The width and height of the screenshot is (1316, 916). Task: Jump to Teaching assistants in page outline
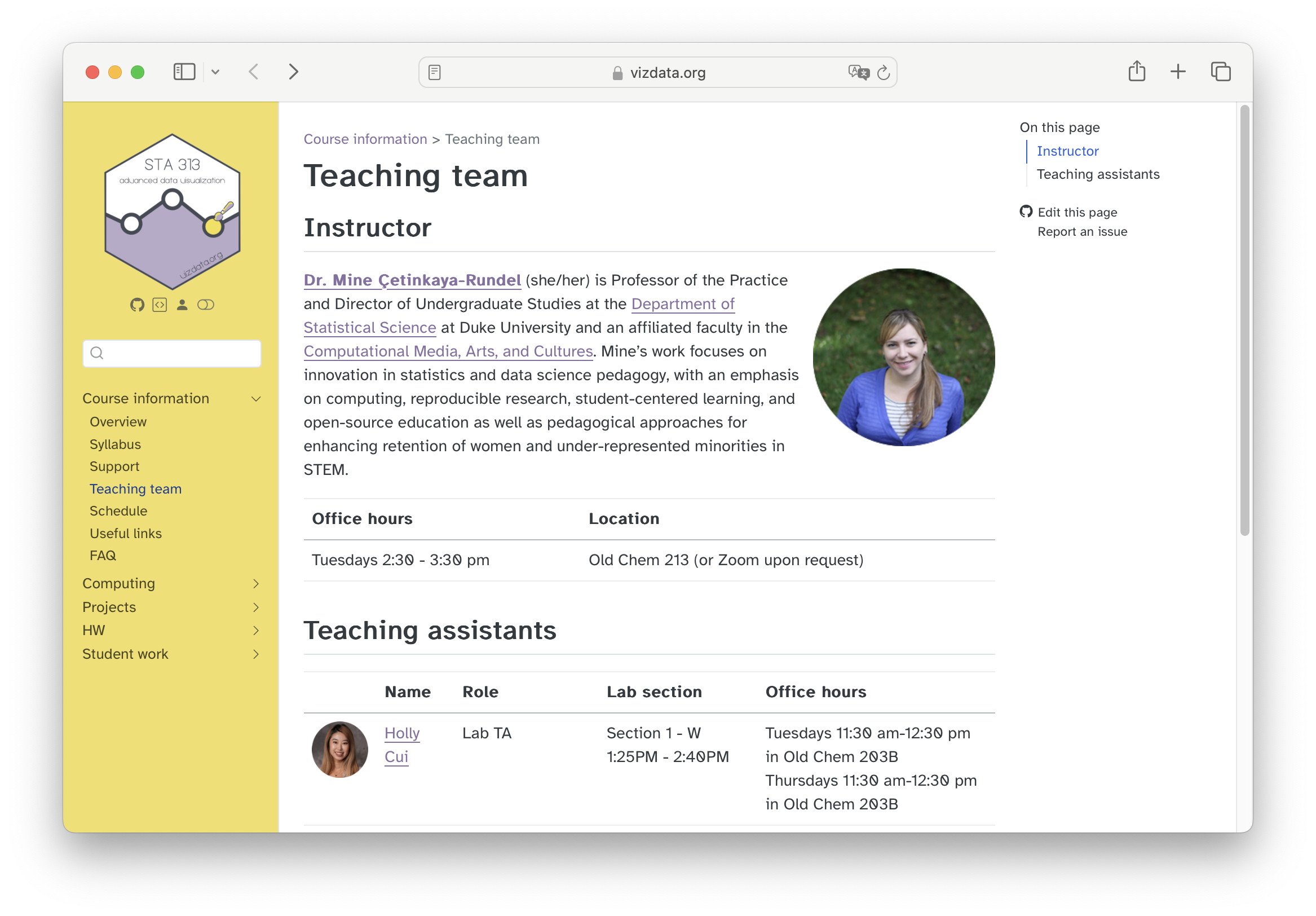coord(1098,174)
